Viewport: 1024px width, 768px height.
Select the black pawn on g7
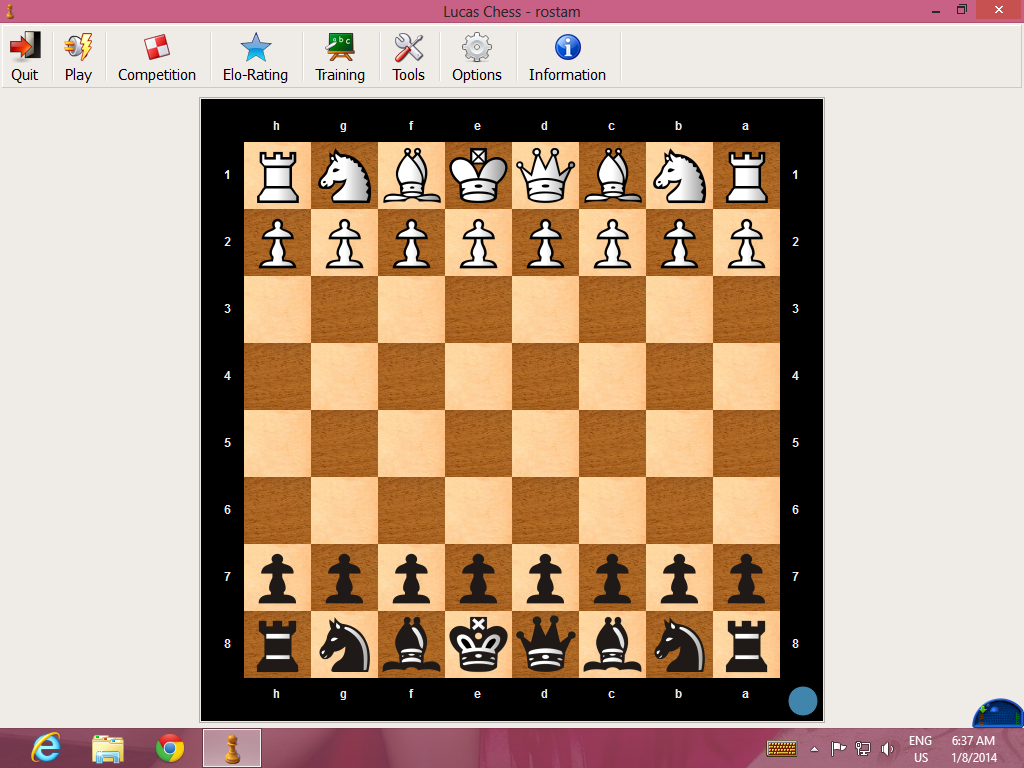click(345, 578)
